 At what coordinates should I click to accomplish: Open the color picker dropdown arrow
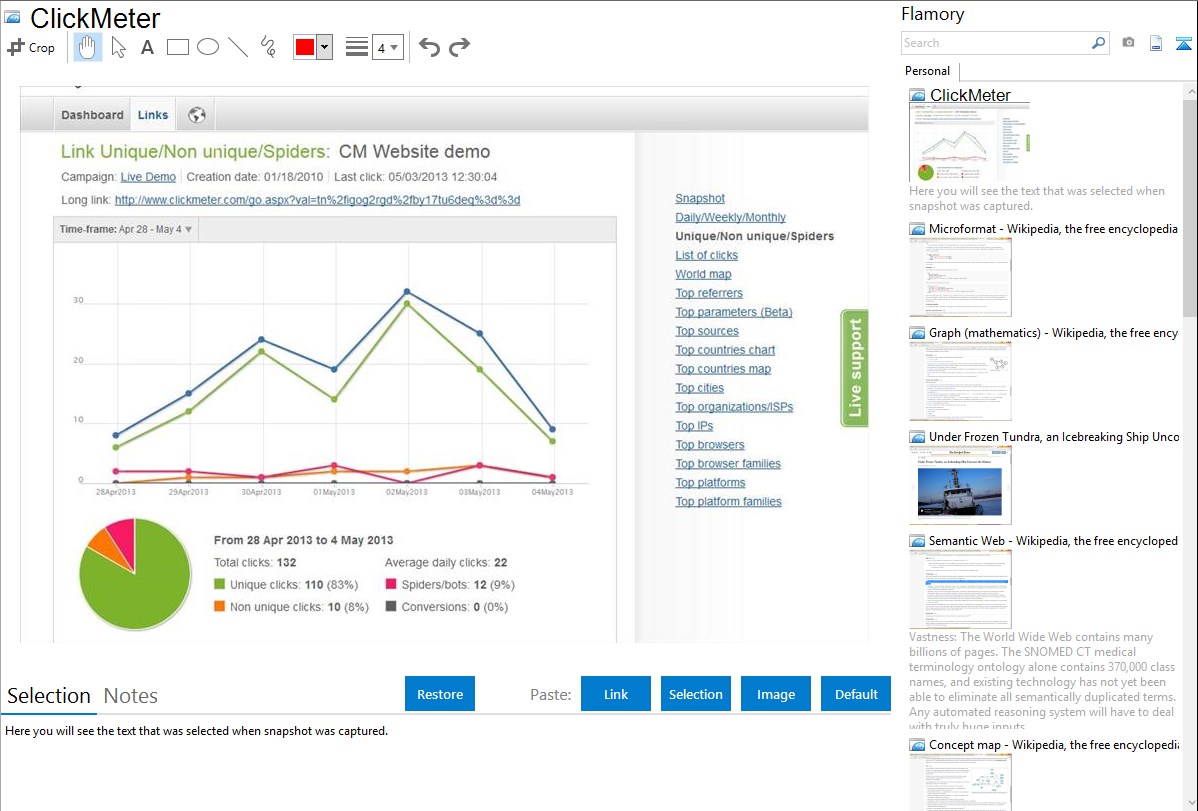tap(325, 47)
